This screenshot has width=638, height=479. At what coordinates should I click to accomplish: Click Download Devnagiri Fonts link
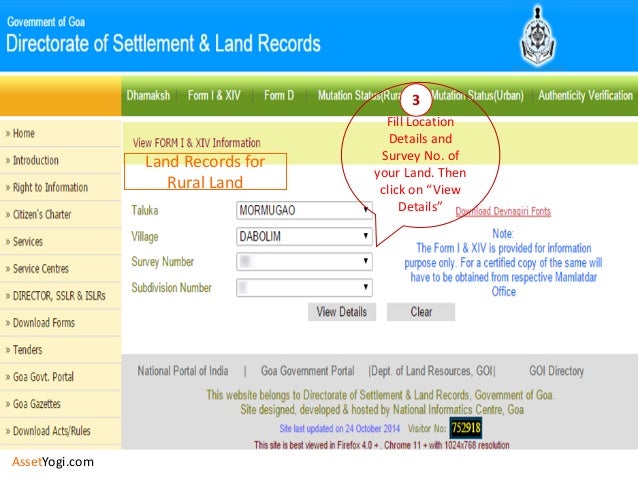pyautogui.click(x=503, y=212)
